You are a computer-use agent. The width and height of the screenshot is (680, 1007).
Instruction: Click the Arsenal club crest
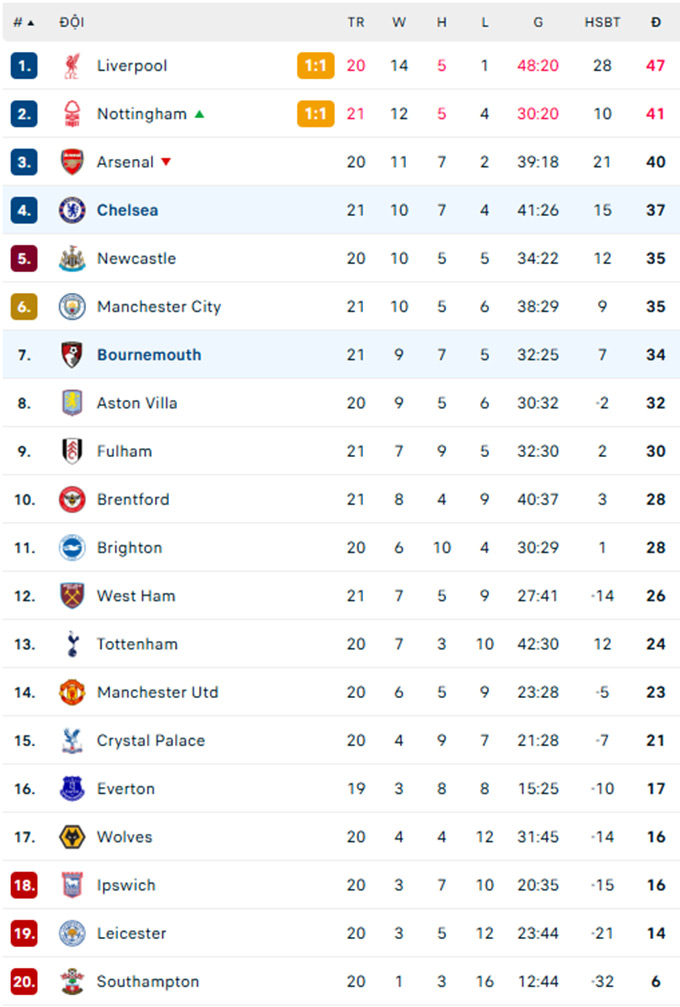[x=72, y=162]
